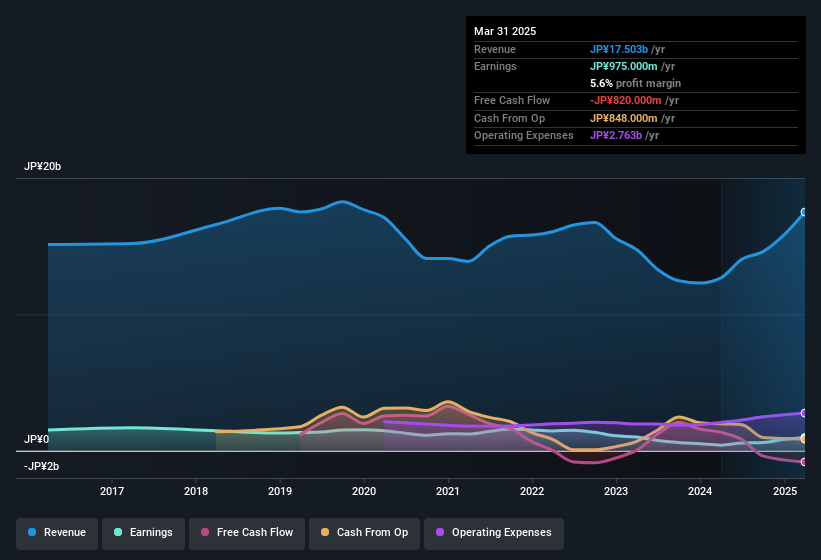Click the 2023 x-axis label

(616, 491)
